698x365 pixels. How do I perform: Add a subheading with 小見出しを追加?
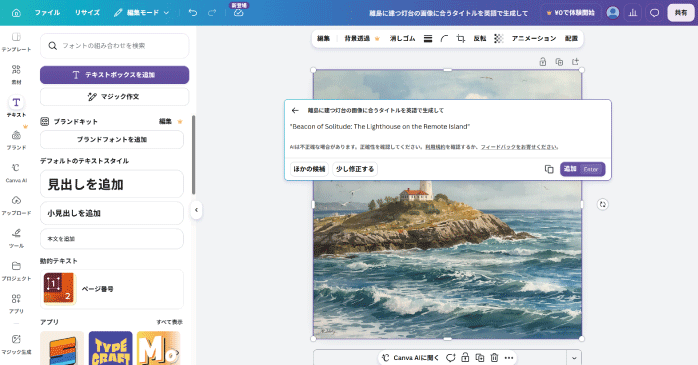pos(112,213)
